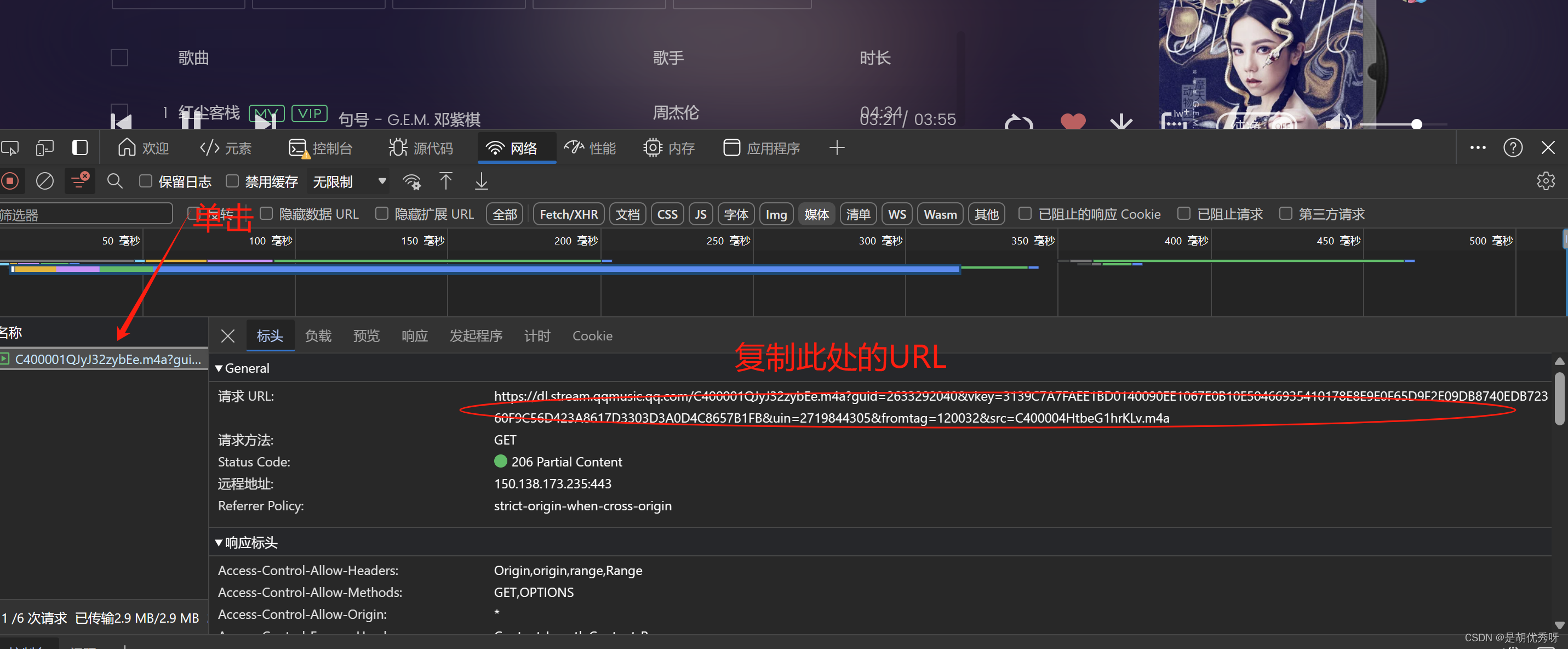
Task: Select the Wasm filter
Action: pos(940,214)
